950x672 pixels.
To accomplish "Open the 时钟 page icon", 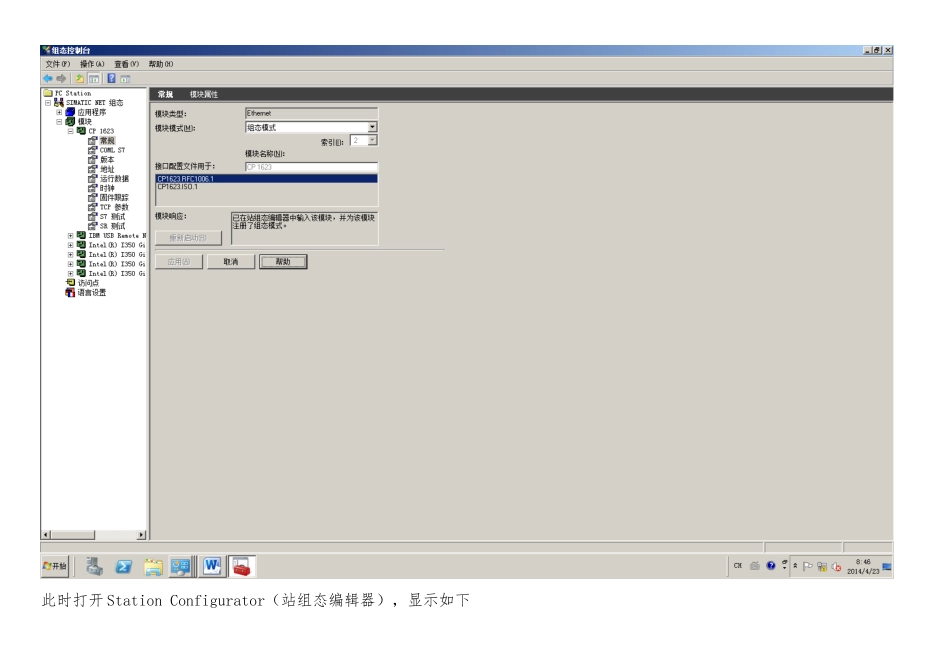I will tap(92, 188).
